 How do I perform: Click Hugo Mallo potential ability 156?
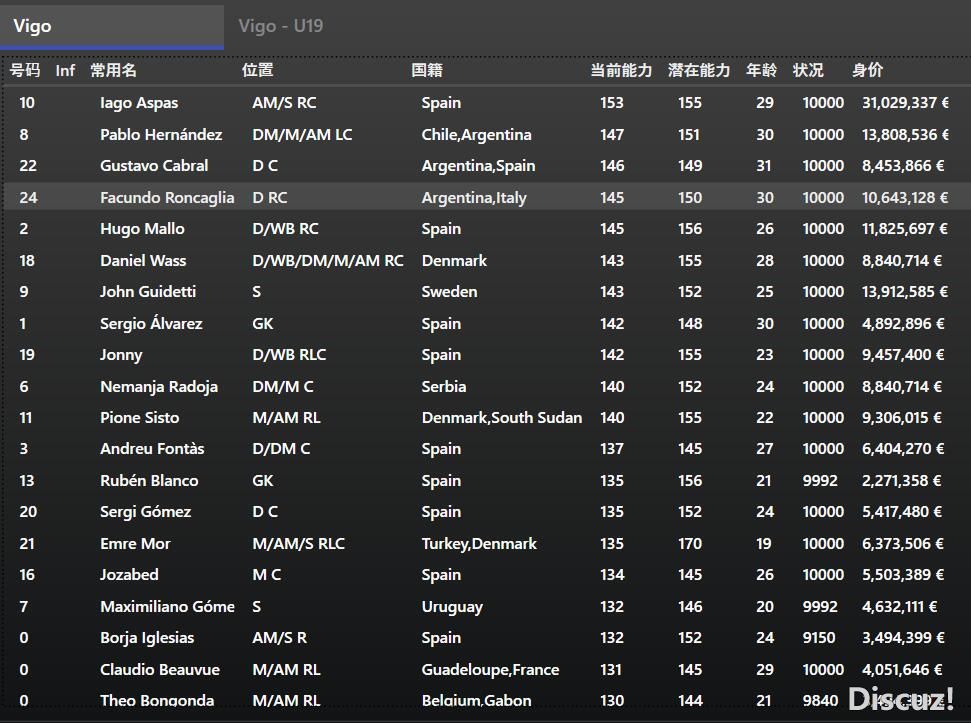point(690,229)
